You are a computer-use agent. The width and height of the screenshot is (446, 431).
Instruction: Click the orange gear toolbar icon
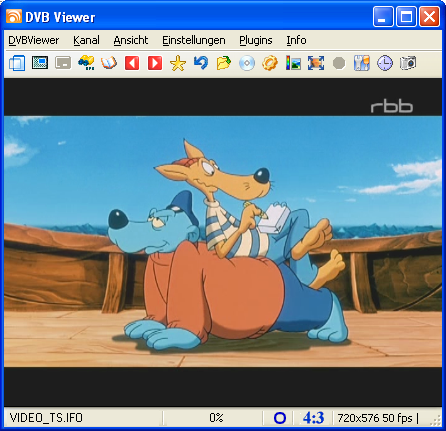pyautogui.click(x=270, y=63)
